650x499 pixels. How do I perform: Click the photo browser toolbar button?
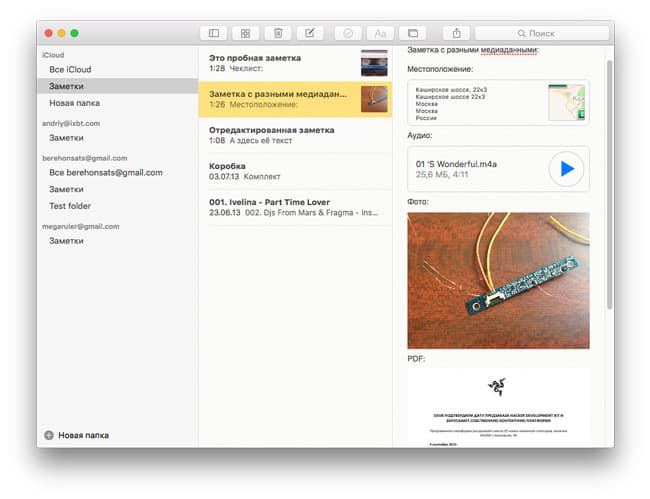click(412, 33)
